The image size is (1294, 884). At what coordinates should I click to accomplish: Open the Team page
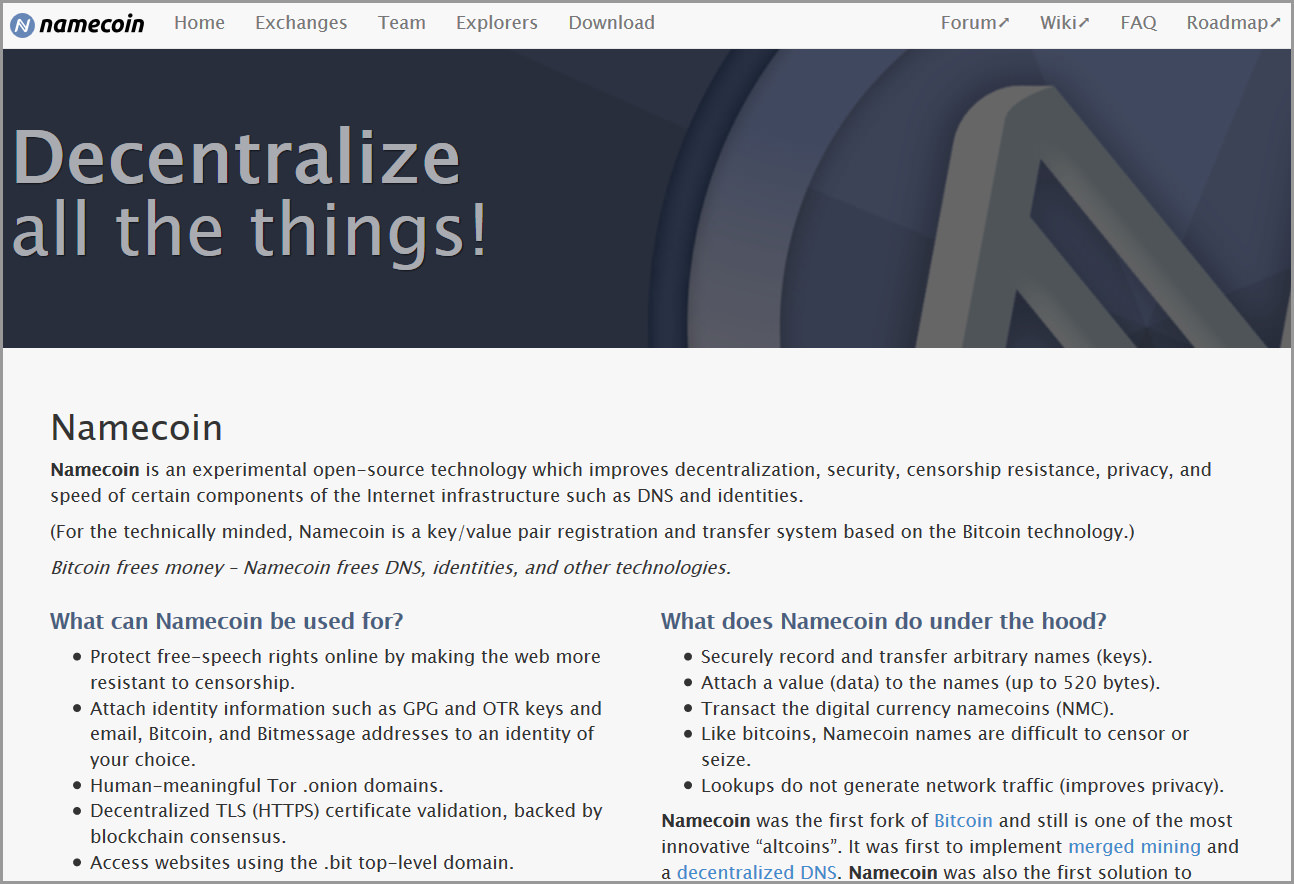click(x=402, y=23)
